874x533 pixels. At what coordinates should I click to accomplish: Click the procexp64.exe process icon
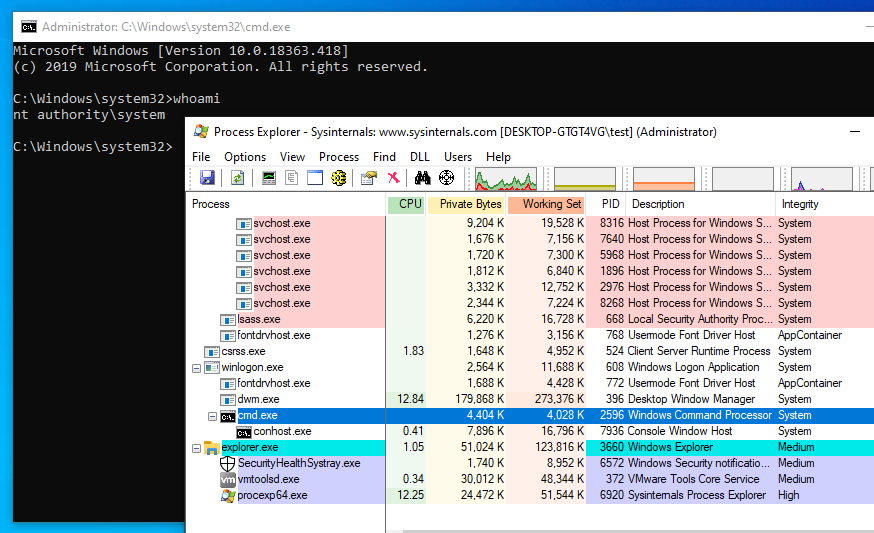coord(227,496)
